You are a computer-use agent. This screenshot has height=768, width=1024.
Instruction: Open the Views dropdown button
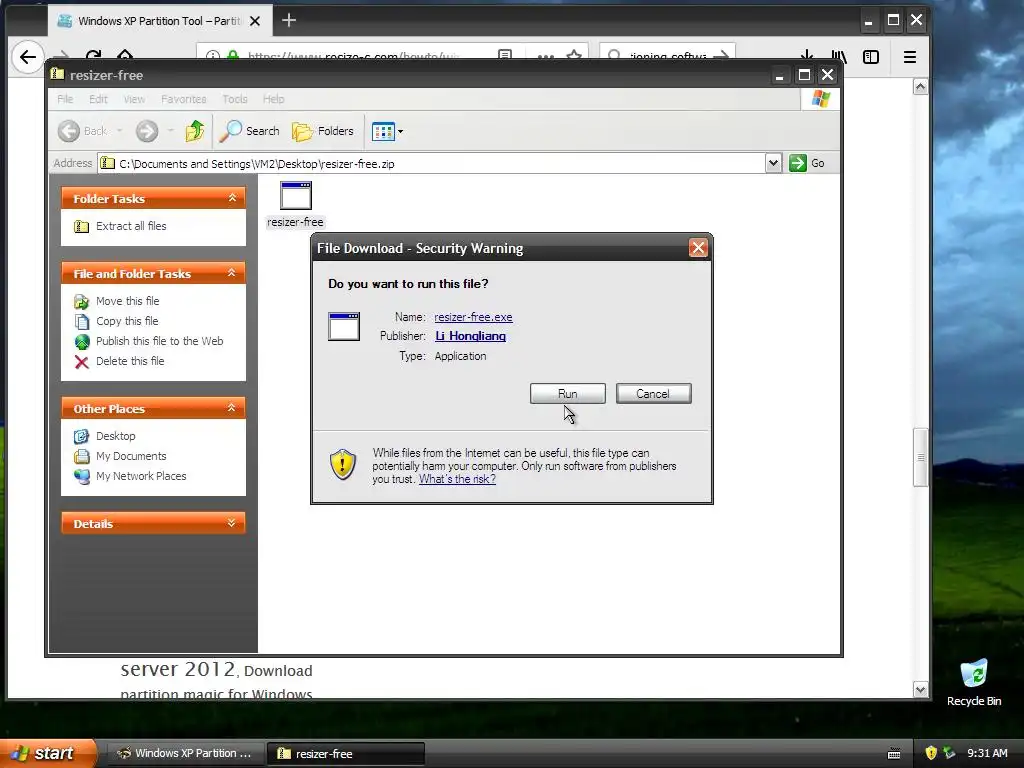point(387,131)
